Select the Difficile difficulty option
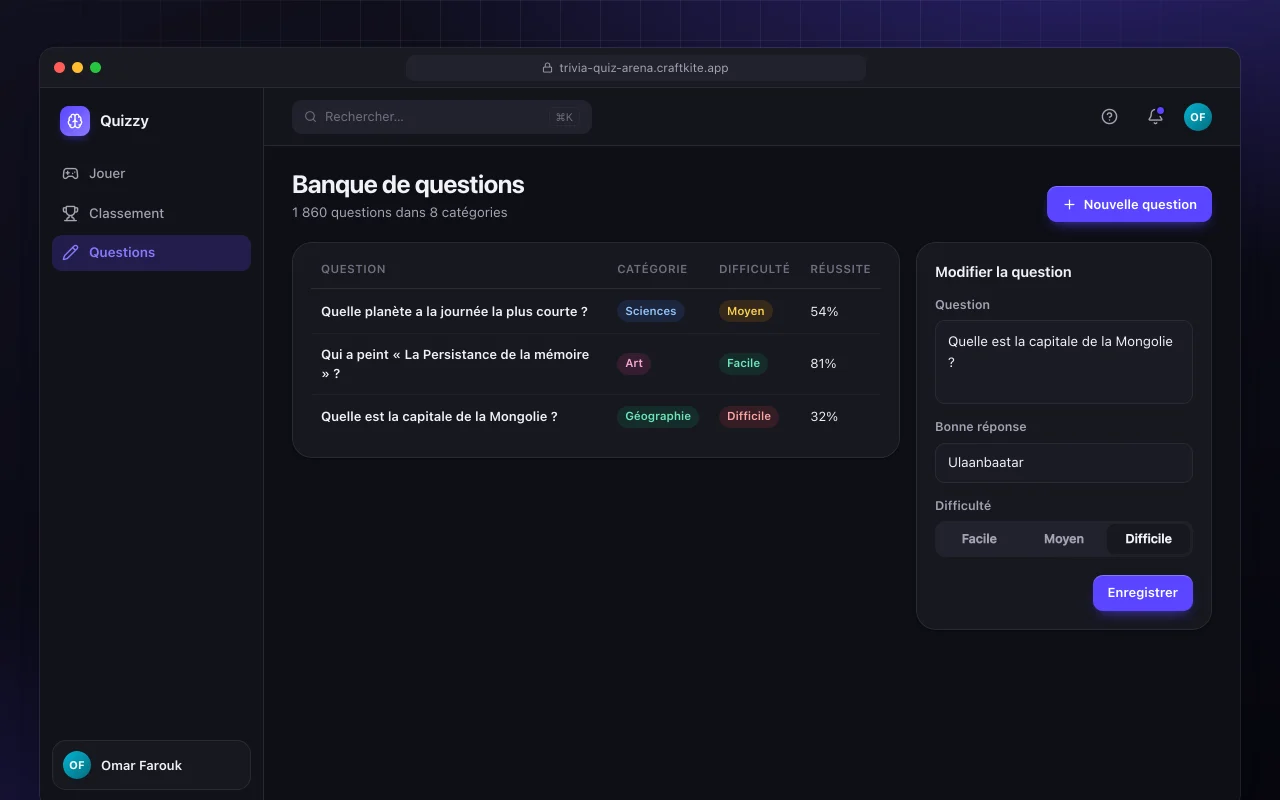Screen dimensions: 1280x800 [x=1148, y=539]
